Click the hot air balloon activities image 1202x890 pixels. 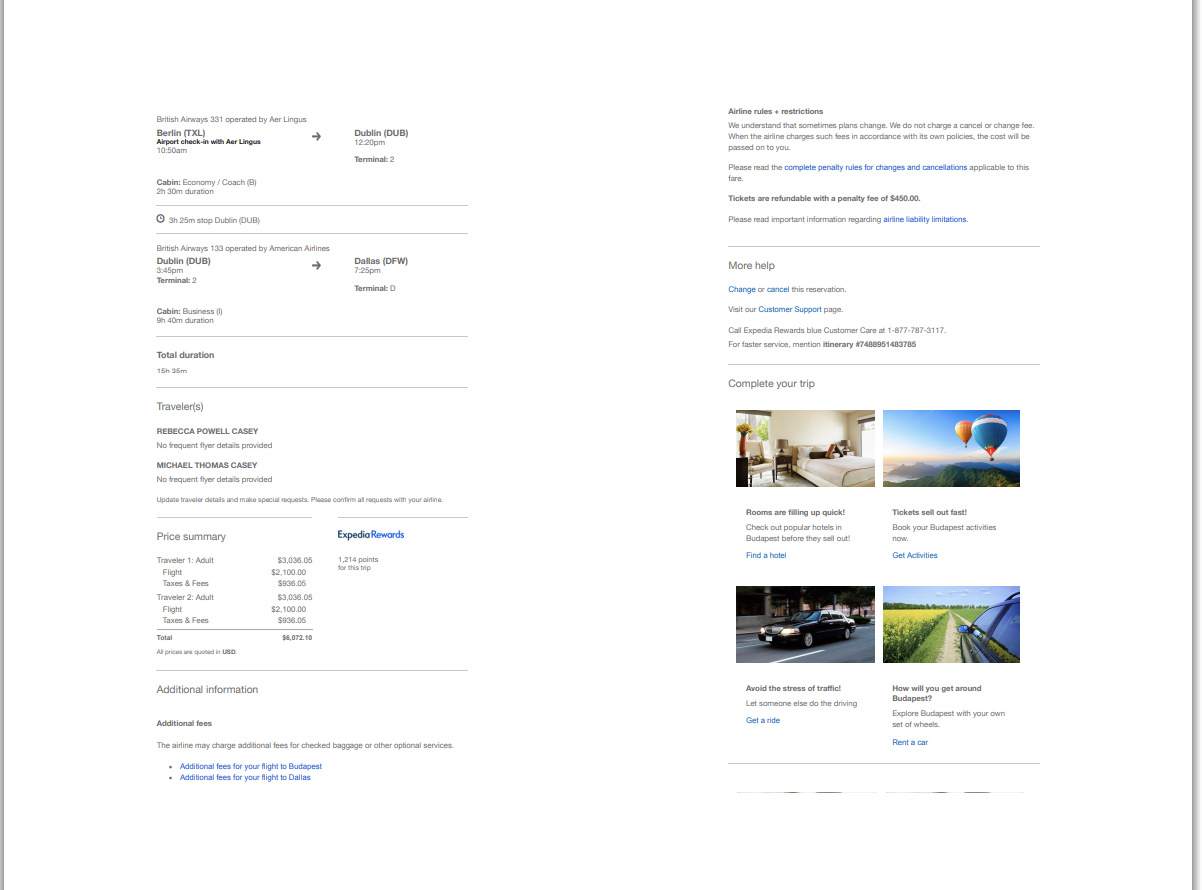pyautogui.click(x=951, y=448)
